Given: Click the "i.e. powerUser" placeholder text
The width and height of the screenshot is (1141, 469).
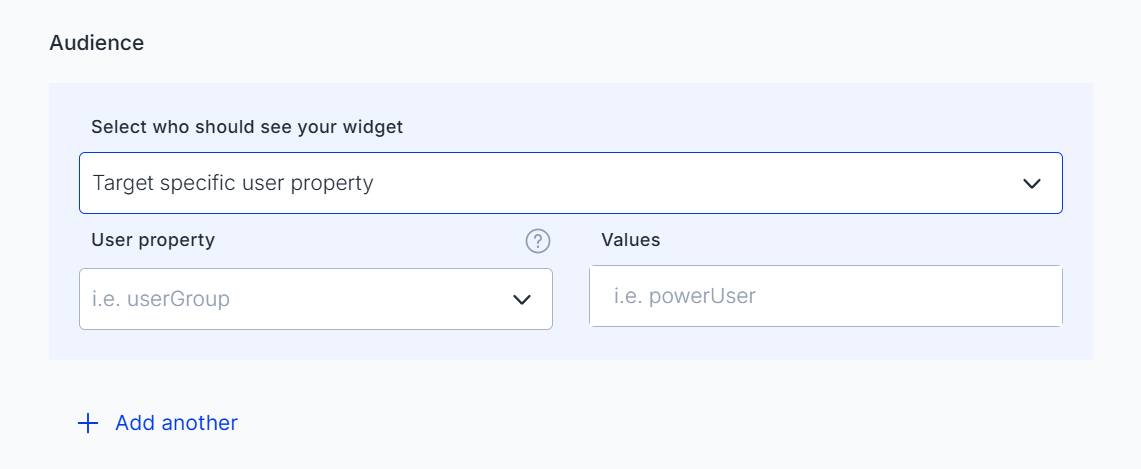Looking at the screenshot, I should tap(684, 296).
